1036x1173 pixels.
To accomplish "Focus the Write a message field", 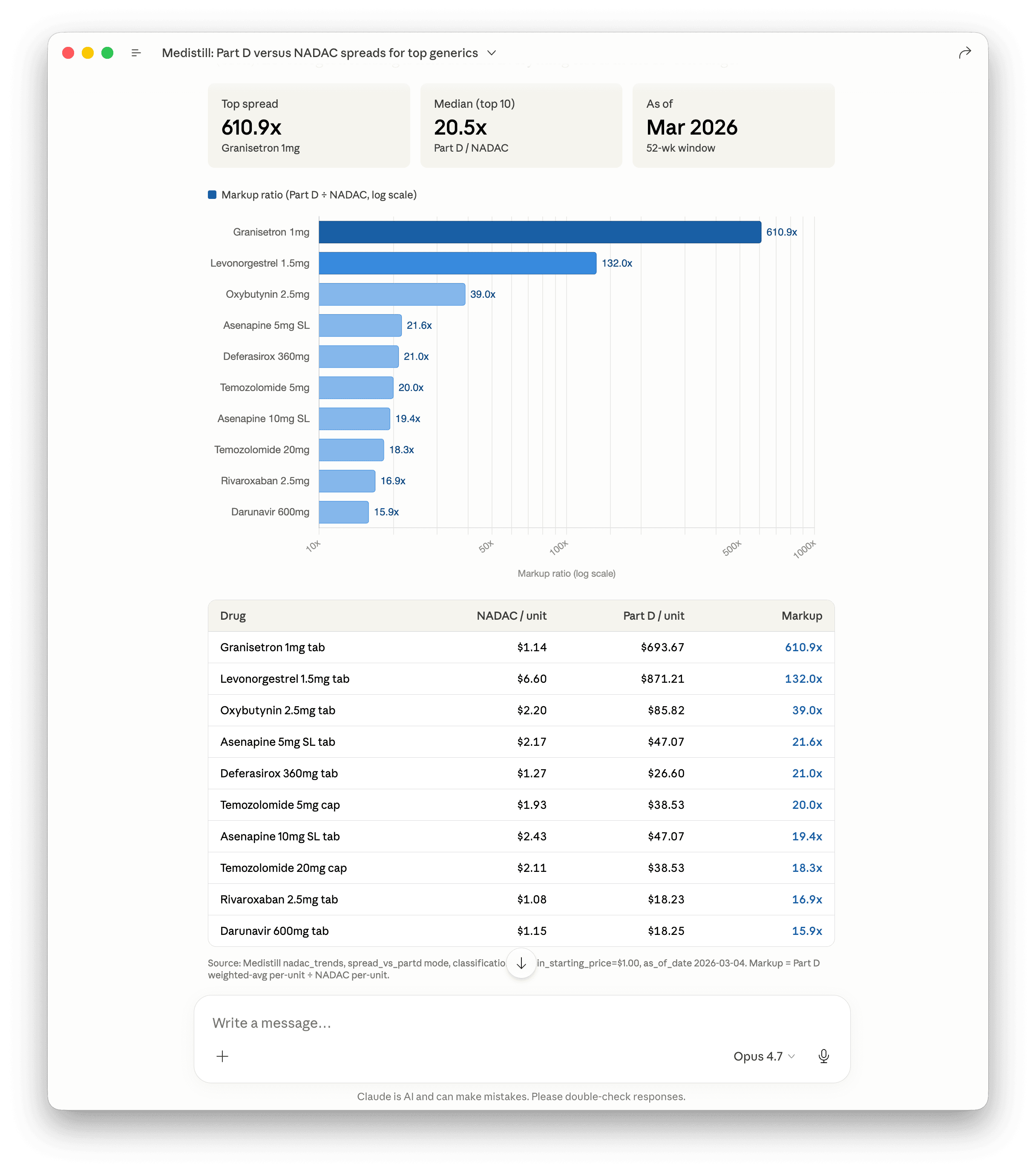I will click(x=521, y=1023).
